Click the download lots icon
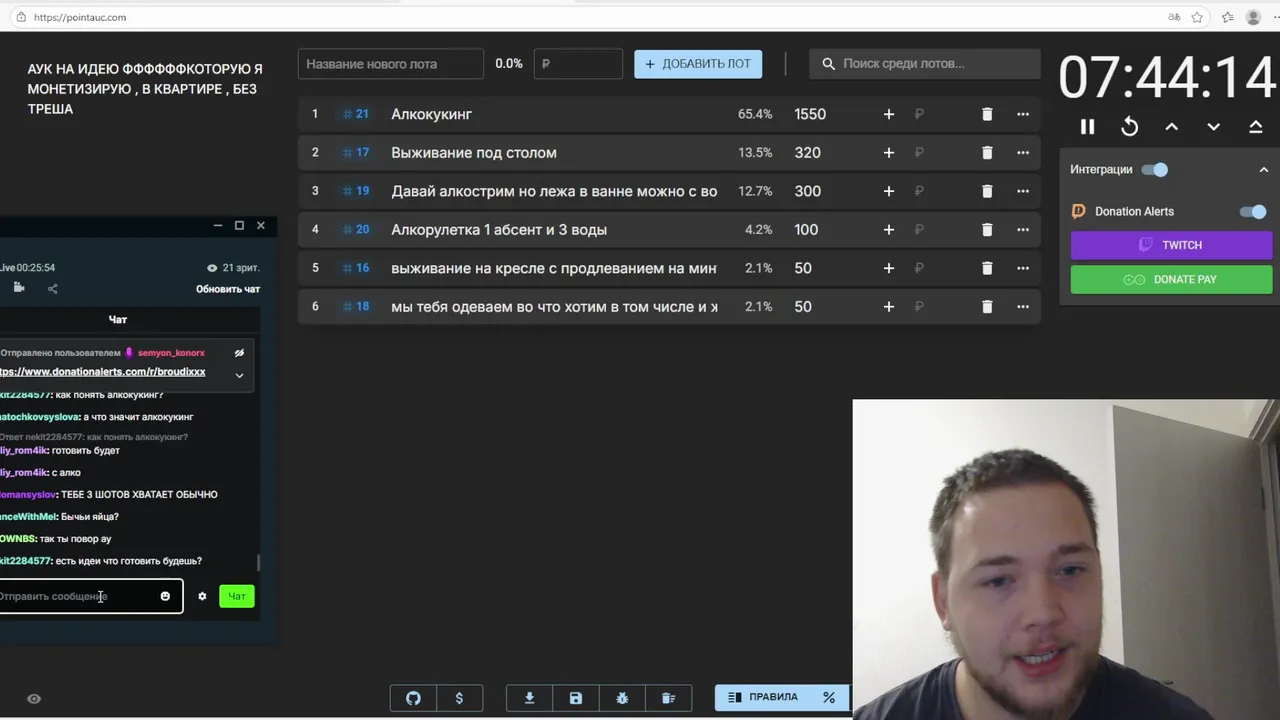The image size is (1280, 720). coord(530,698)
